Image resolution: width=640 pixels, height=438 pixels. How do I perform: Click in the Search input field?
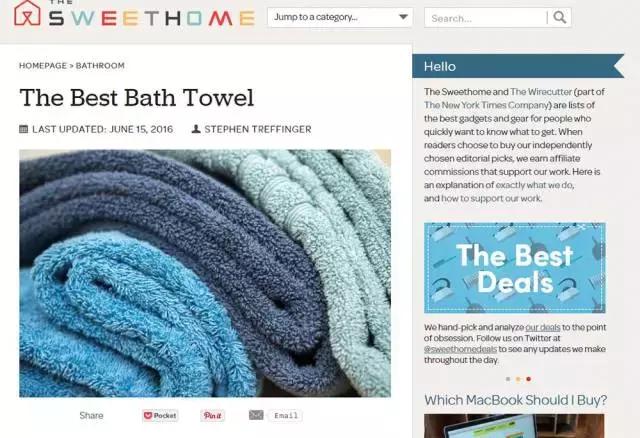[485, 18]
